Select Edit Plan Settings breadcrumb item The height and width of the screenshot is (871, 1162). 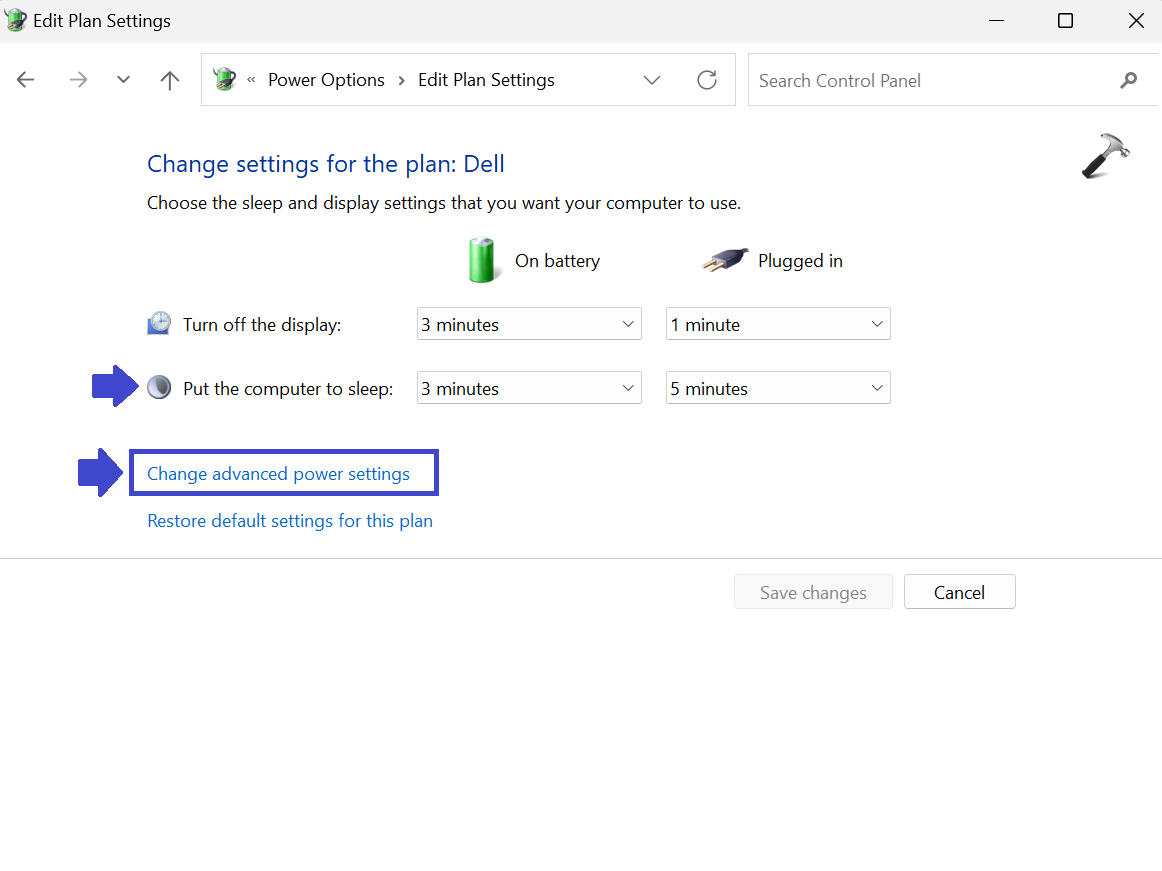tap(486, 80)
